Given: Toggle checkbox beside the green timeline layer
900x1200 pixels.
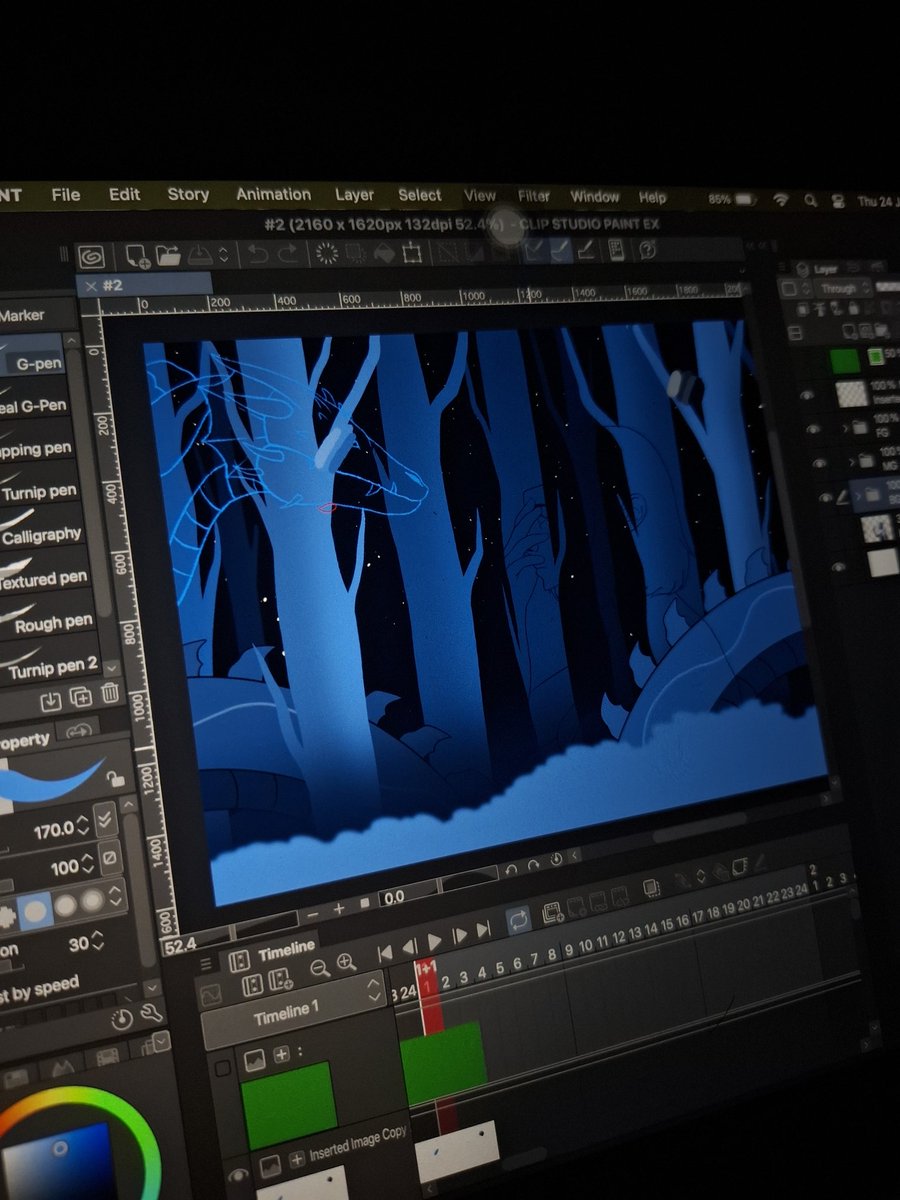Looking at the screenshot, I should (x=223, y=1069).
